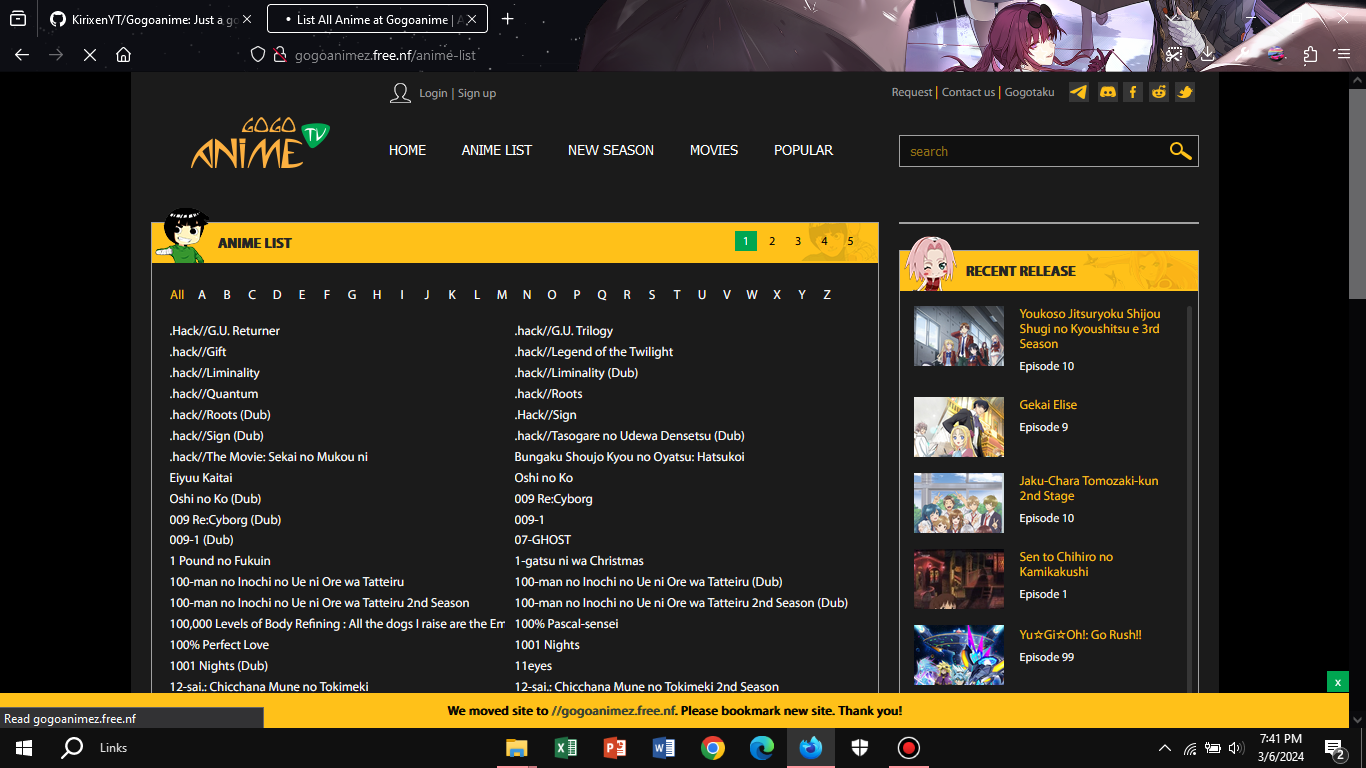Screen dimensions: 1366x768
Task: Open Jaku-Chara Tomozaki-kun 2nd Stage link
Action: (x=1089, y=488)
